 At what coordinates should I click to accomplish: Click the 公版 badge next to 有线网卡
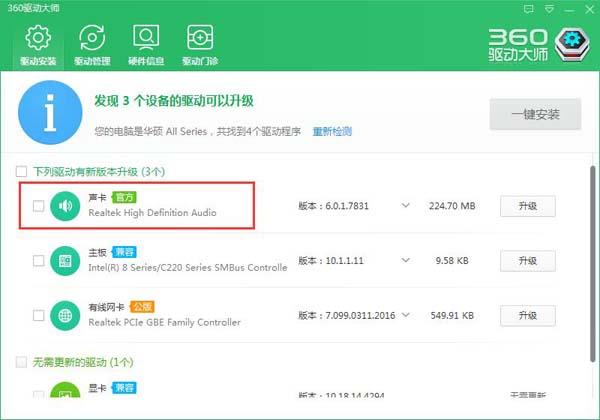point(142,307)
